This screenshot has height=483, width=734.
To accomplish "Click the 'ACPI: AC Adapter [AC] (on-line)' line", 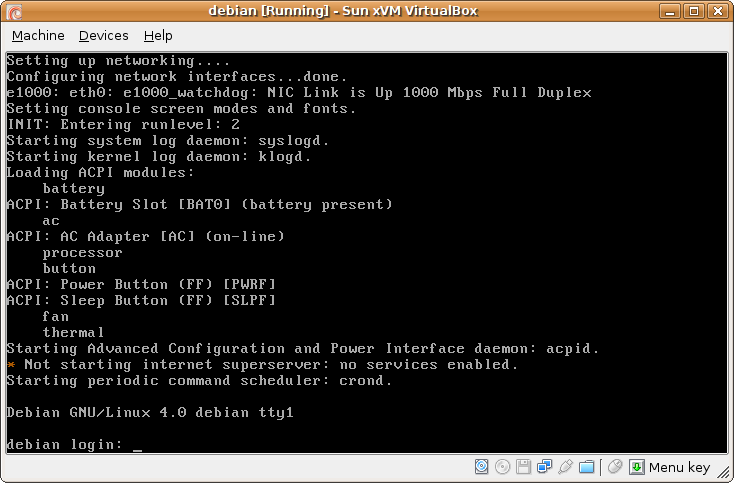I will (146, 236).
